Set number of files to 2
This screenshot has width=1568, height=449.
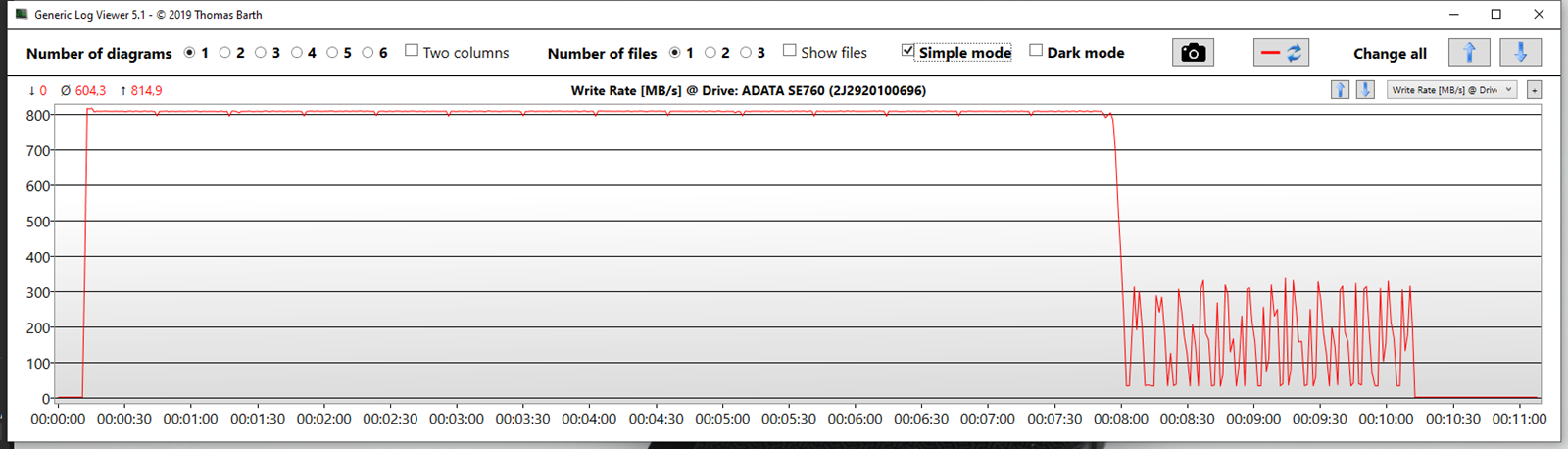(x=710, y=53)
